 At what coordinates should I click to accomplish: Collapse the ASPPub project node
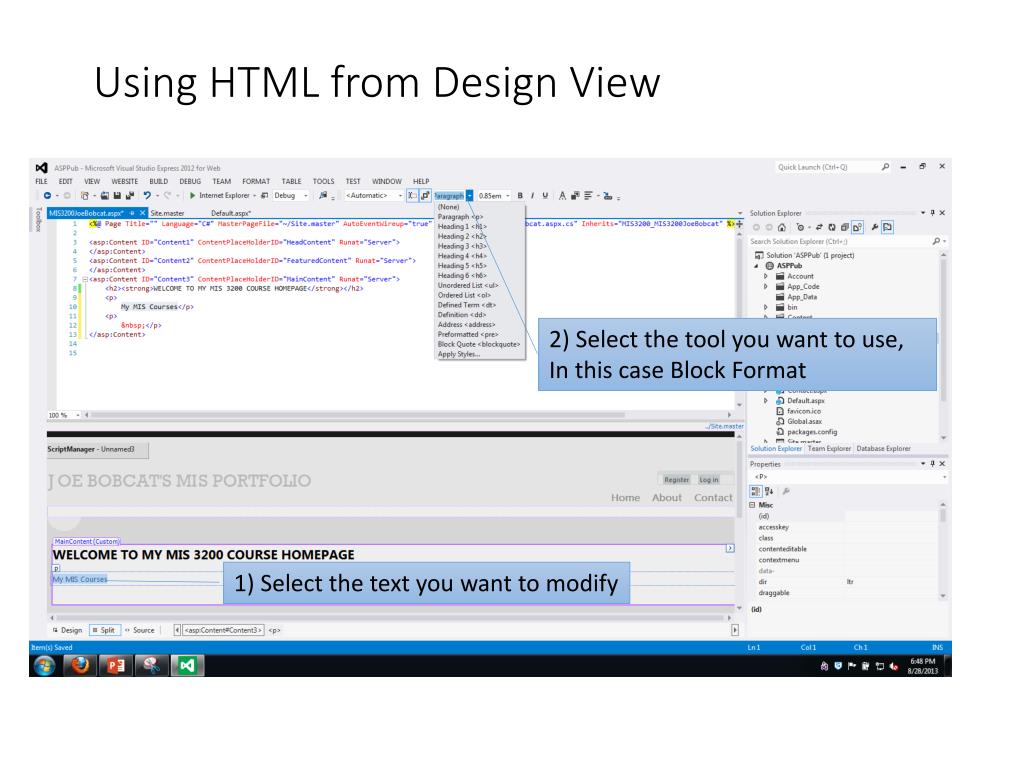point(757,266)
